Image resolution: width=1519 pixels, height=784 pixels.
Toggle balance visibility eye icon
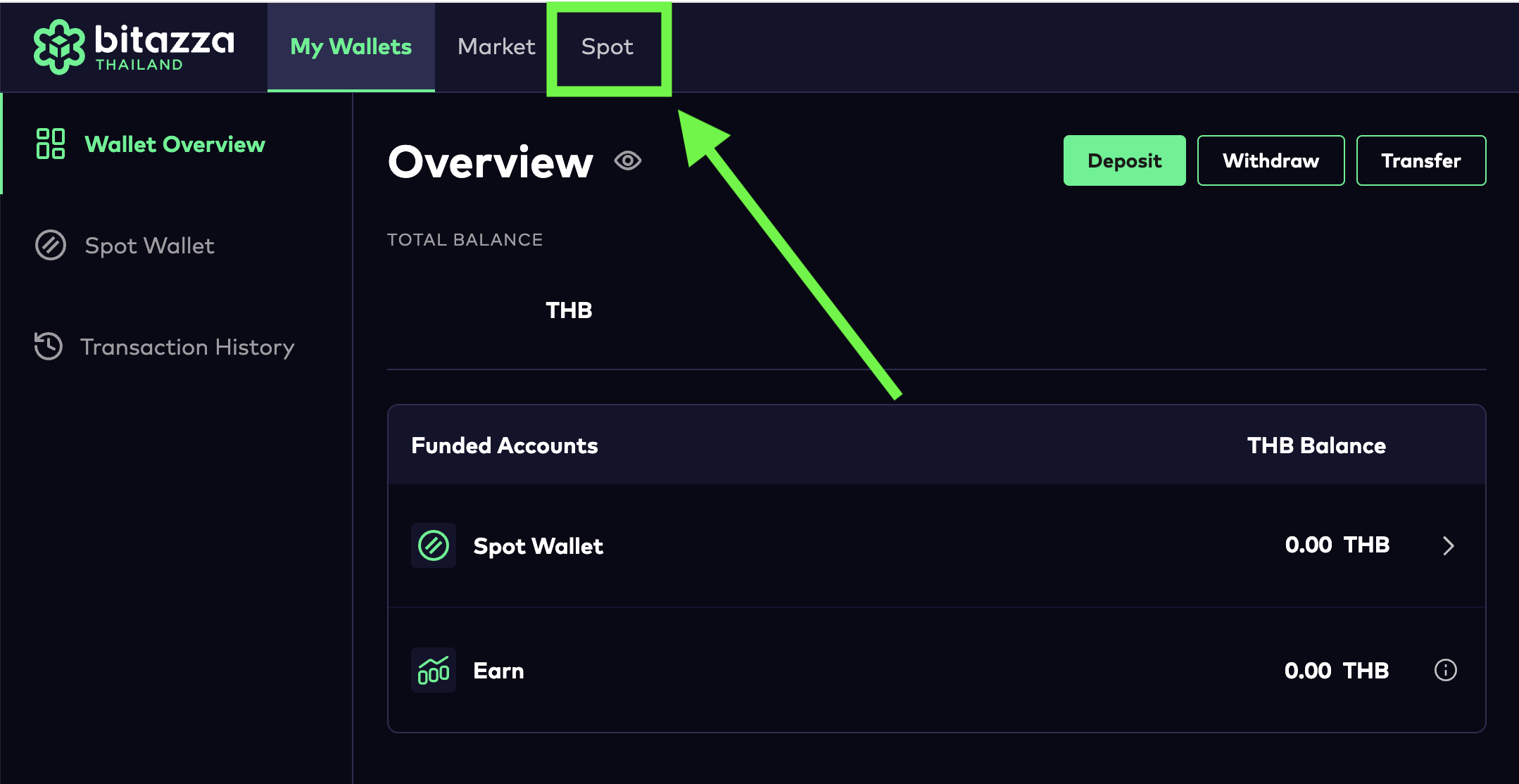627,161
